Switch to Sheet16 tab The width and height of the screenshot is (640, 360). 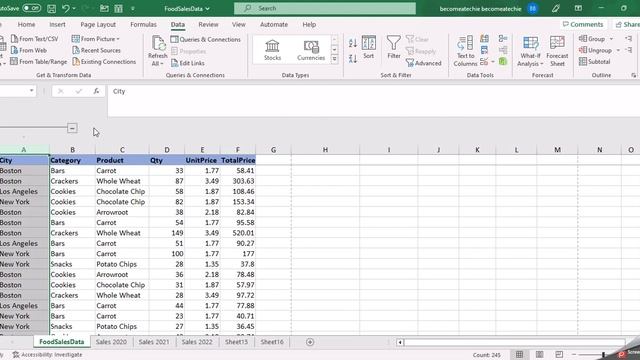[272, 342]
